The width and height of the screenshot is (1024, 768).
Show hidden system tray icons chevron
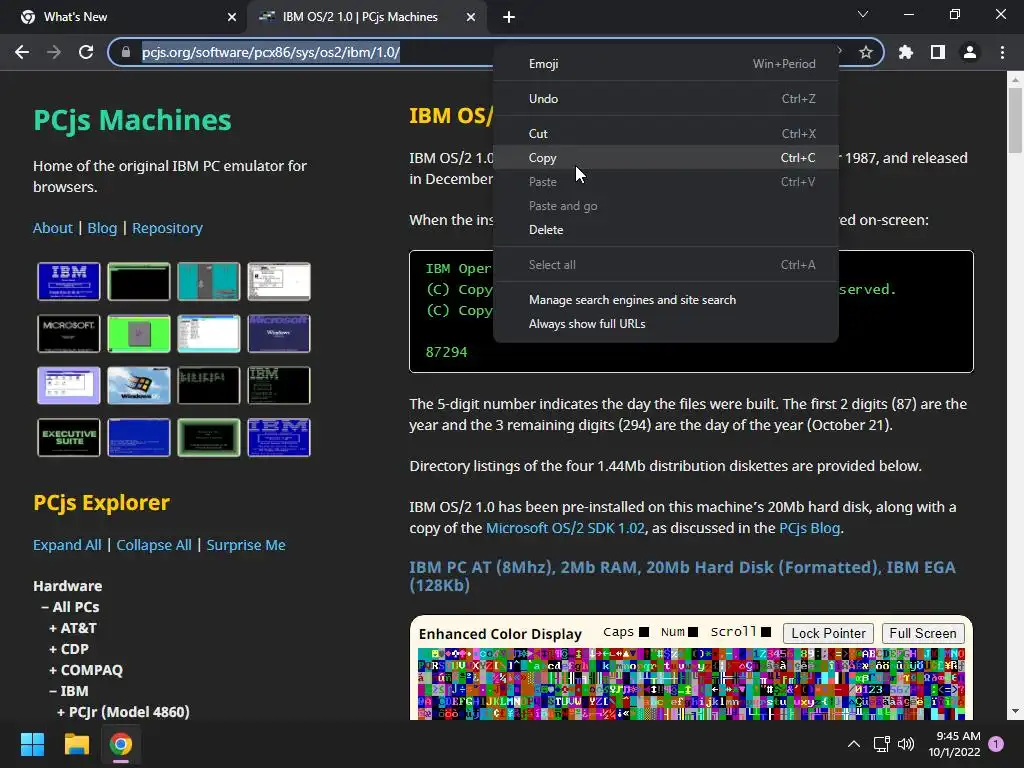[x=854, y=744]
